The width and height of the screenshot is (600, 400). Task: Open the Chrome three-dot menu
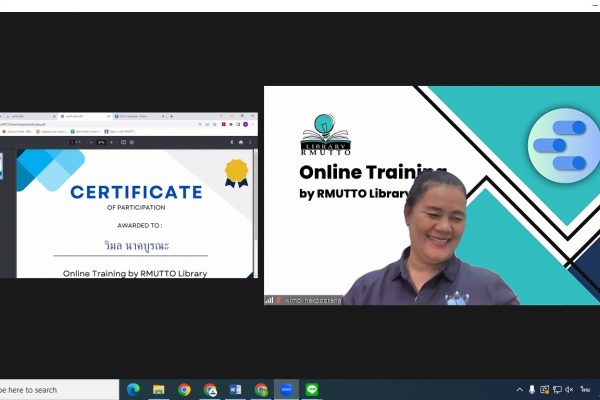tap(253, 124)
